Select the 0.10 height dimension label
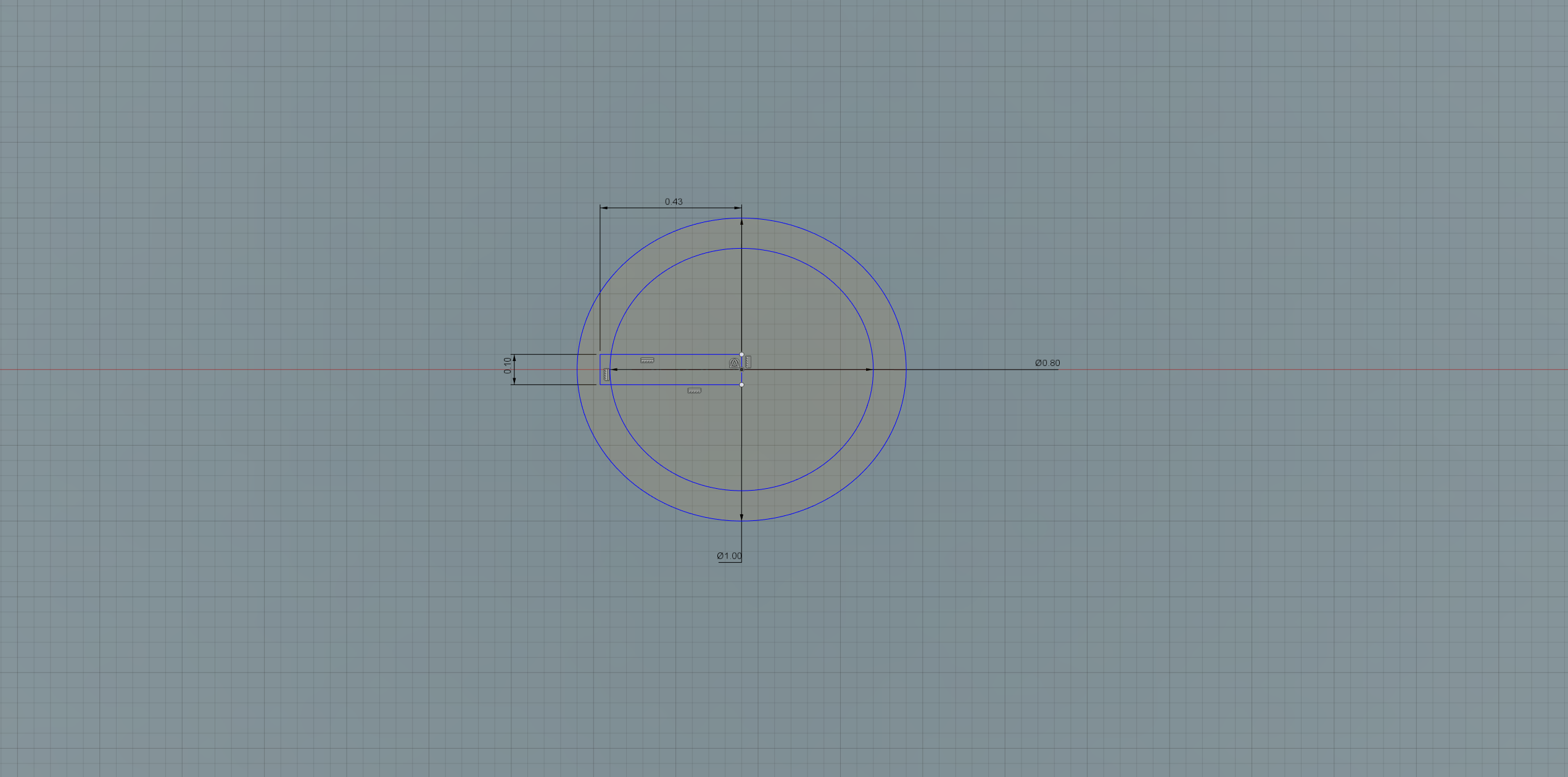 click(508, 365)
